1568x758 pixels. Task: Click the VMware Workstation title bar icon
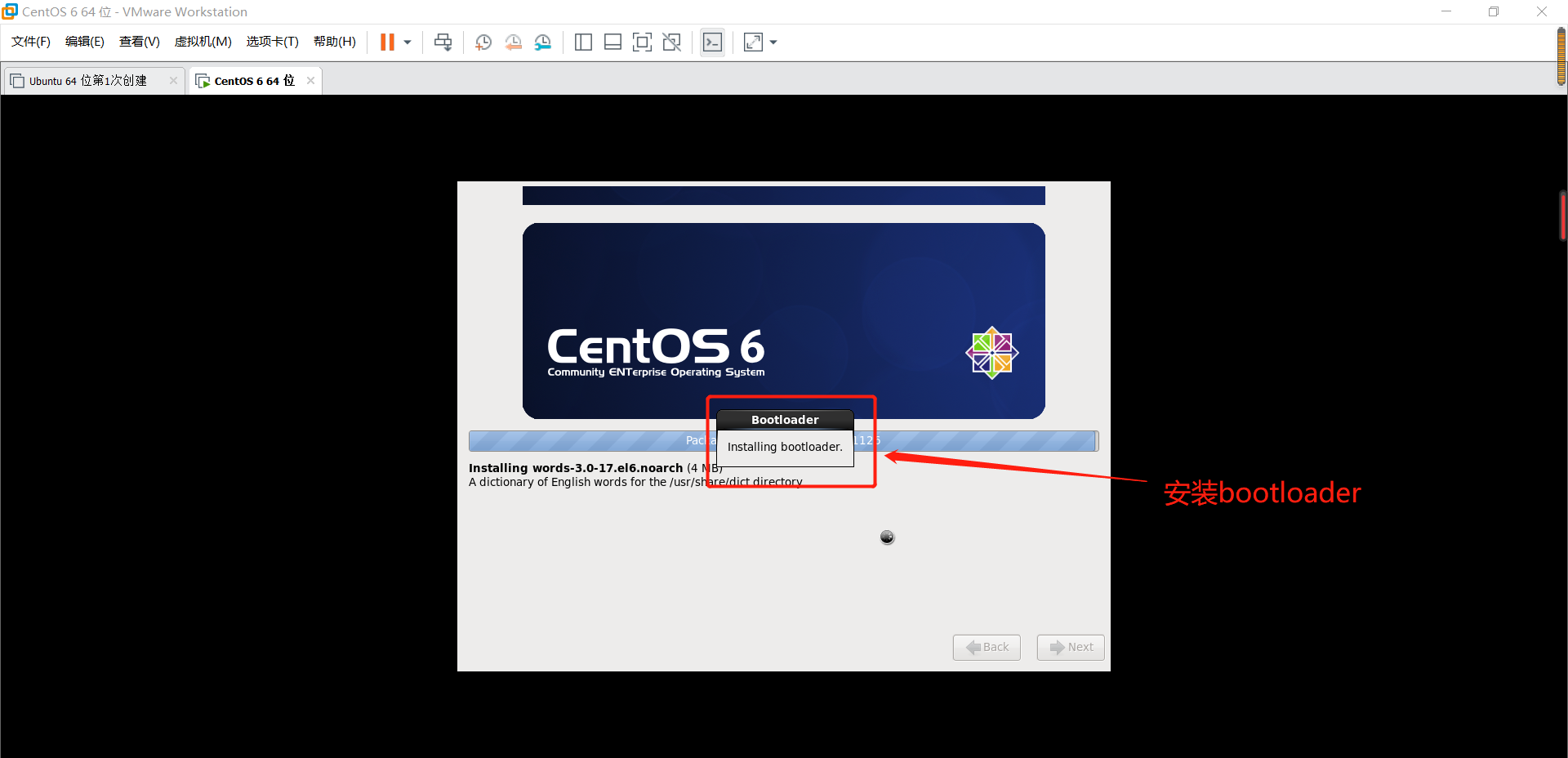coord(10,11)
